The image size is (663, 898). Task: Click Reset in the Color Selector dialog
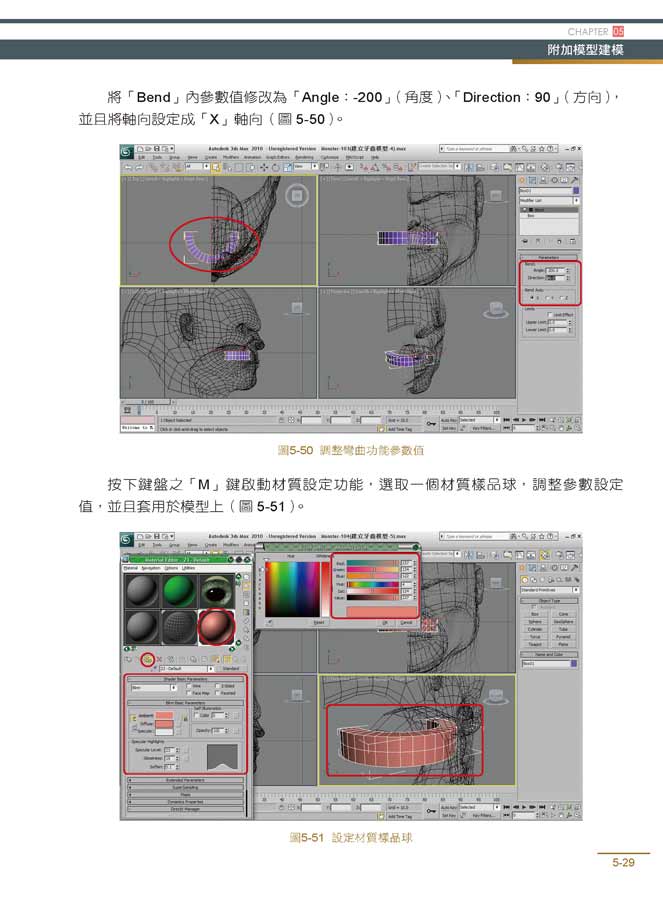[318, 623]
